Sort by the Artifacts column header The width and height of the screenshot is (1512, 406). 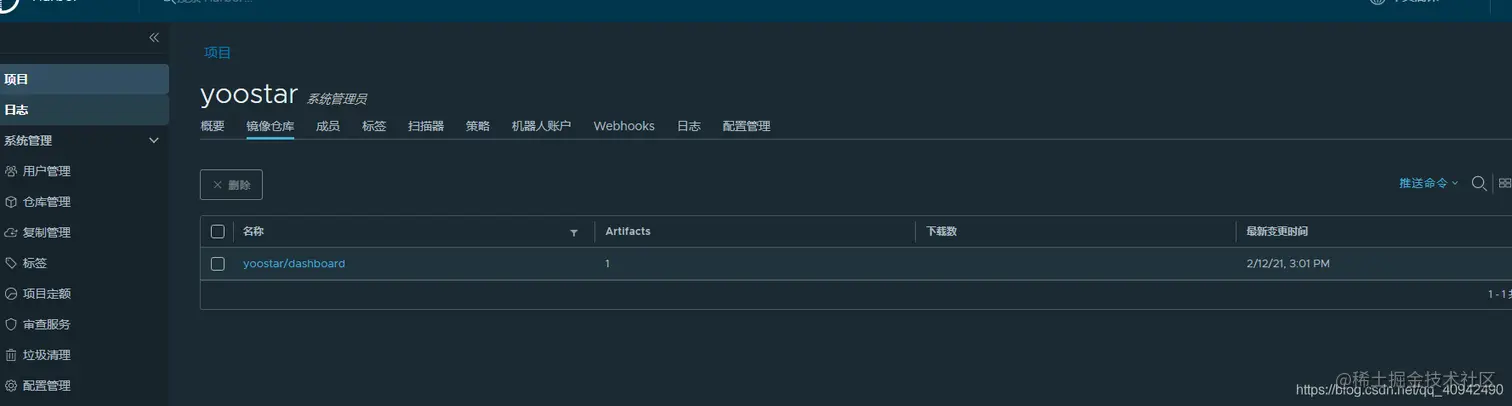point(628,231)
